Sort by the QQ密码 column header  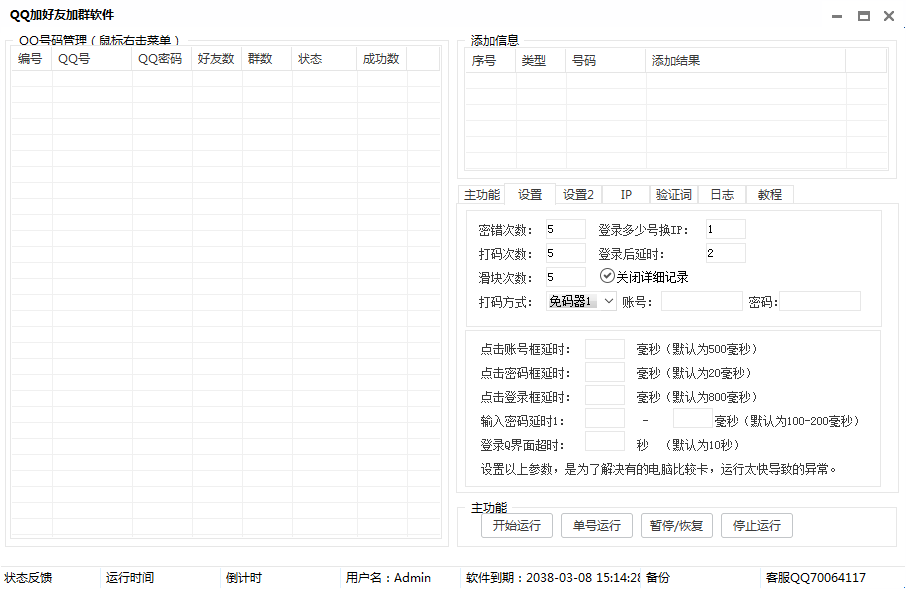[x=162, y=59]
